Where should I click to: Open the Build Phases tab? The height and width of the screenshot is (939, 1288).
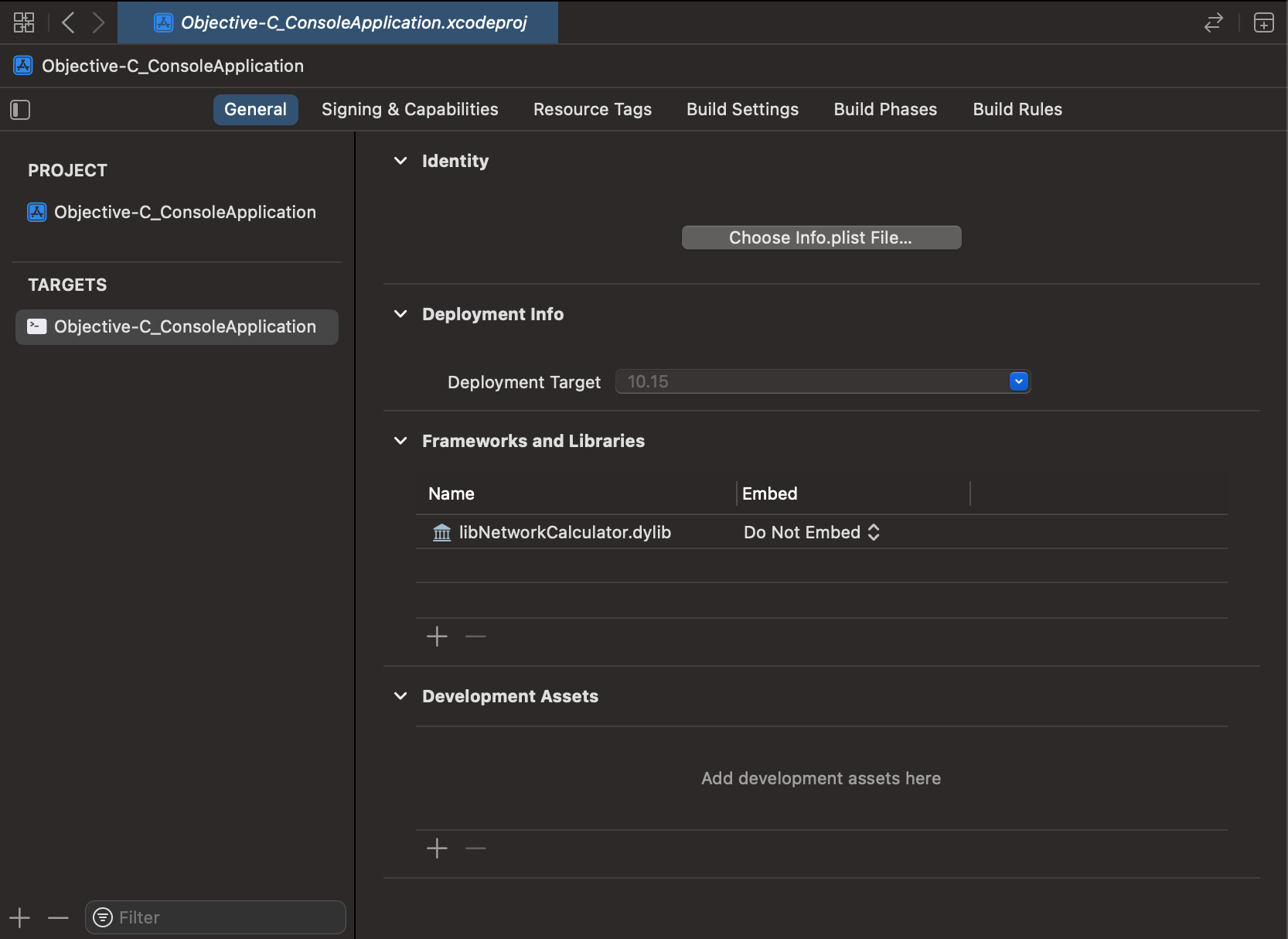pyautogui.click(x=885, y=109)
